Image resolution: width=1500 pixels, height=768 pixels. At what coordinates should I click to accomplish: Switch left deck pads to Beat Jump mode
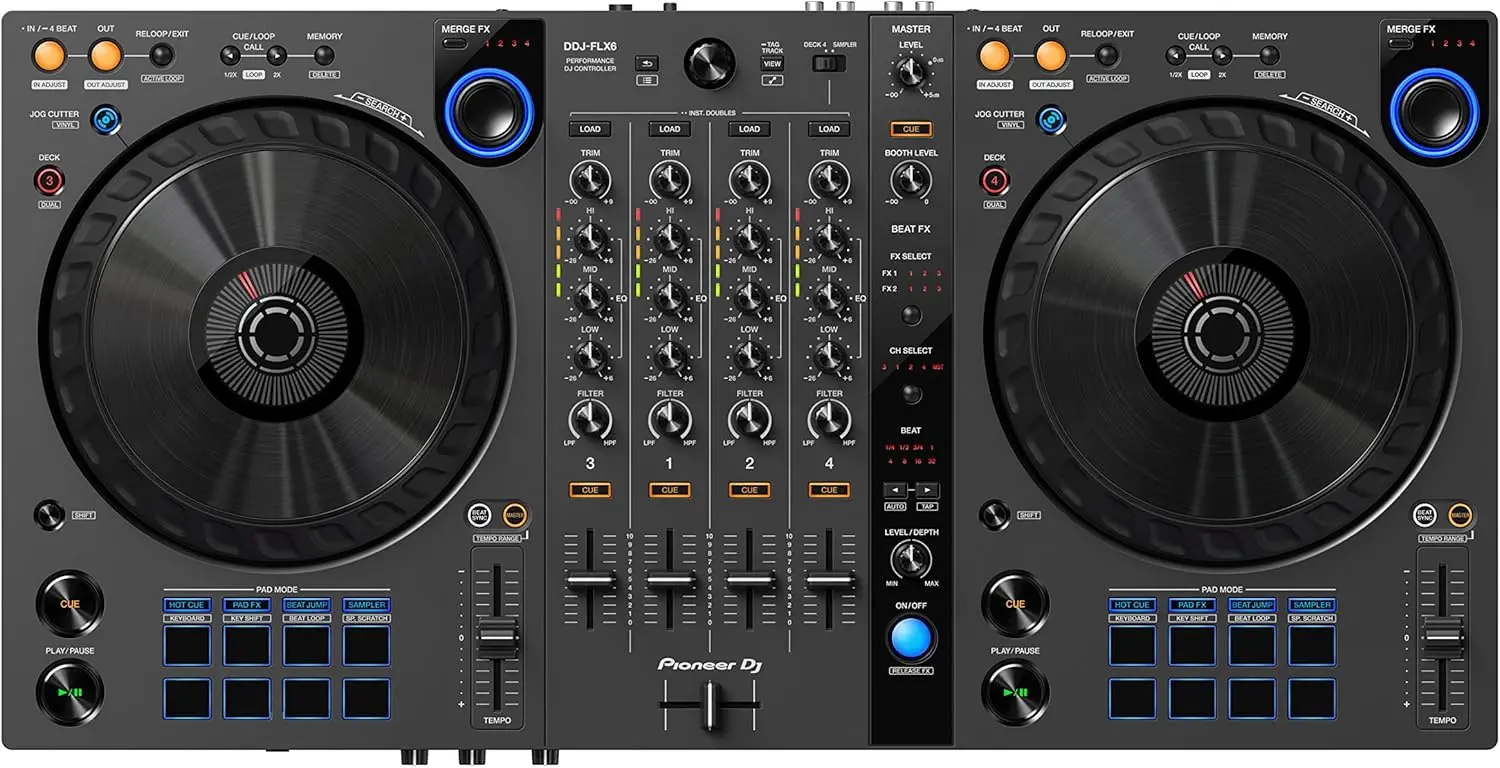306,605
